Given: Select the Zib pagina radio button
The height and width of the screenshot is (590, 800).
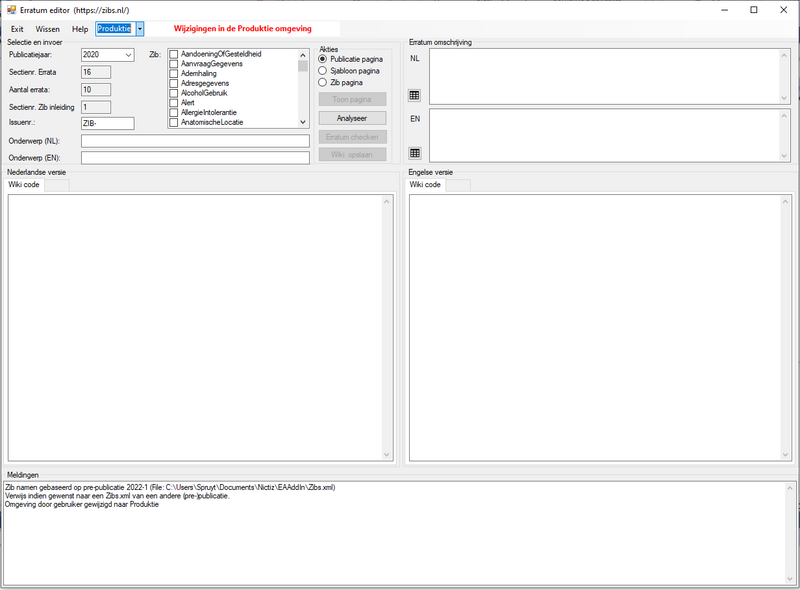Looking at the screenshot, I should [322, 82].
